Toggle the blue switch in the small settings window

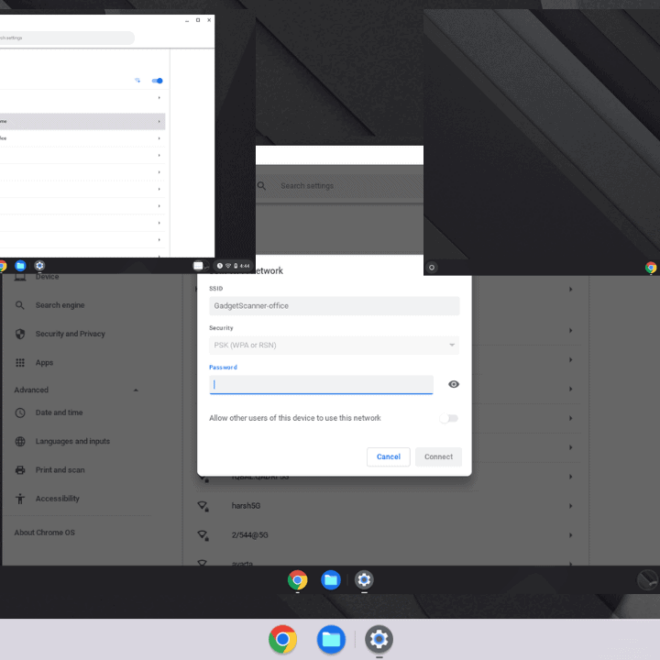pyautogui.click(x=157, y=80)
